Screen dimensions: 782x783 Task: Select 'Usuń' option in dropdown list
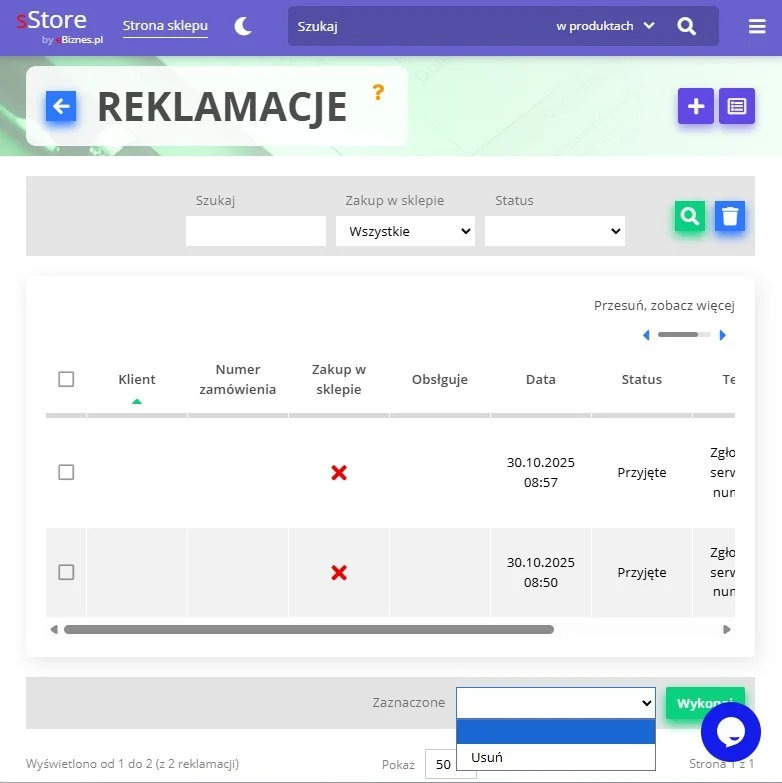[x=556, y=757]
